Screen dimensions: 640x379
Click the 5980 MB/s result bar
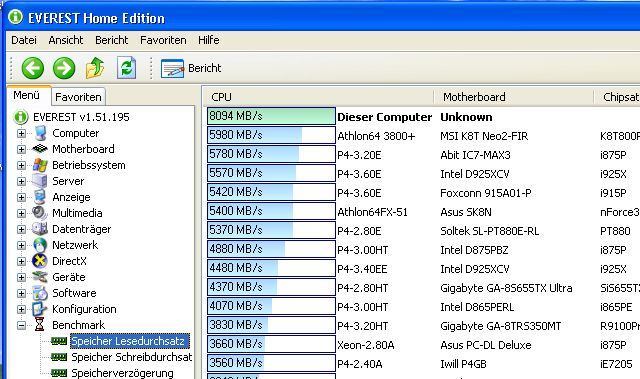coord(271,135)
